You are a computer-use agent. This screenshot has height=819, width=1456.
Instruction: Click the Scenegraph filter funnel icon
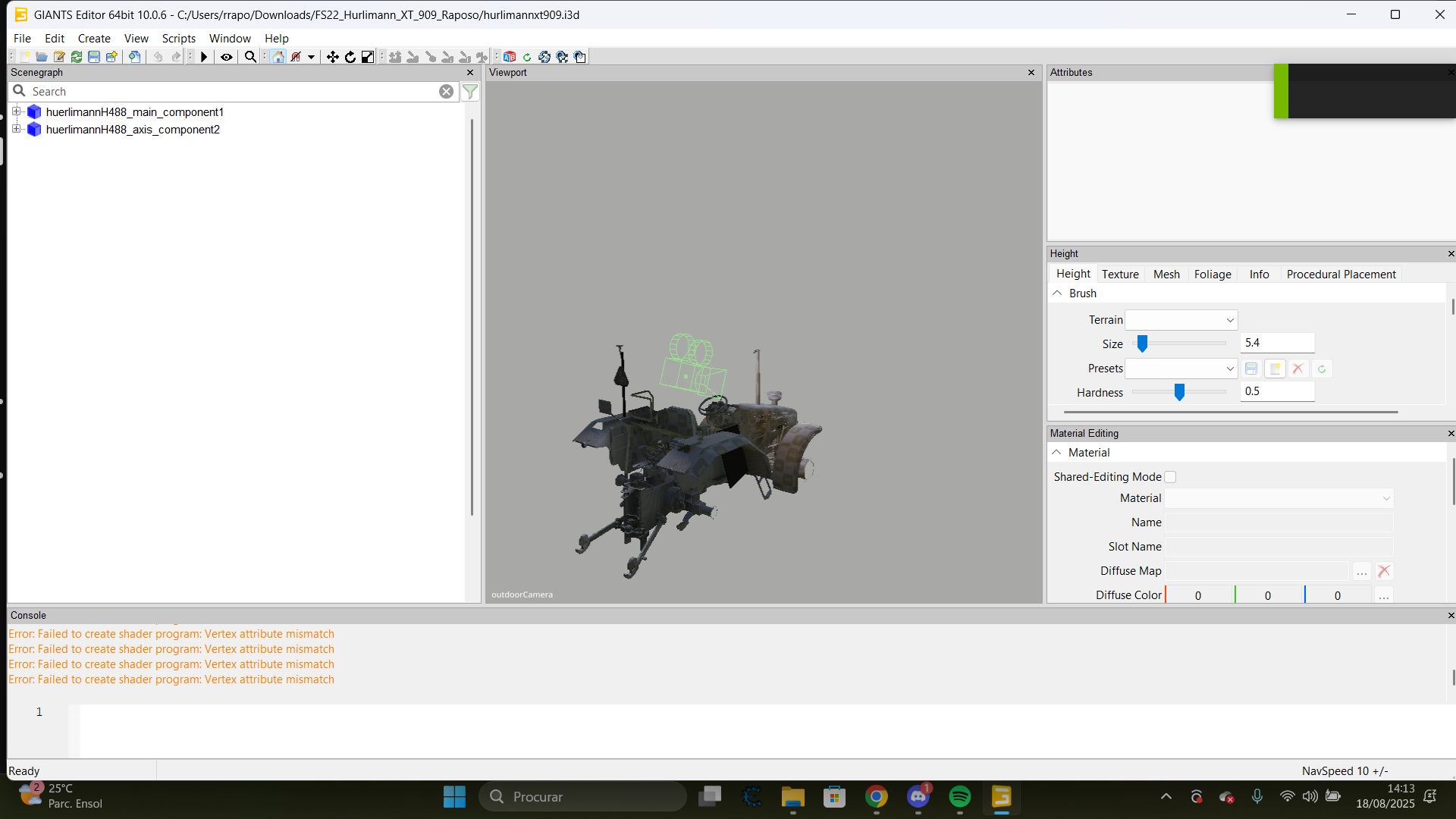click(x=470, y=92)
